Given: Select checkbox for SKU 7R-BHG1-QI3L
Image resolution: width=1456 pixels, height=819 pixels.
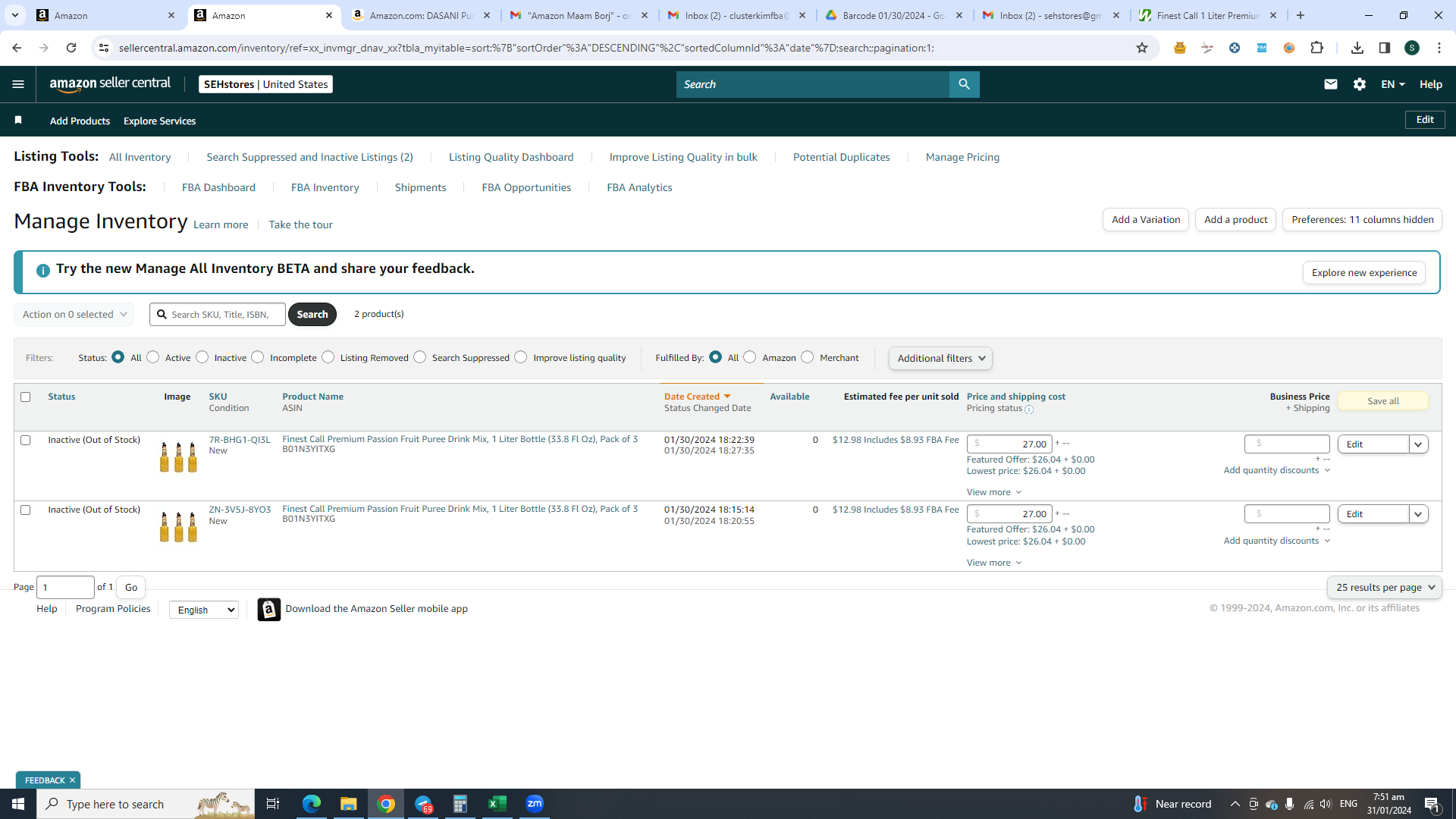Looking at the screenshot, I should point(26,440).
